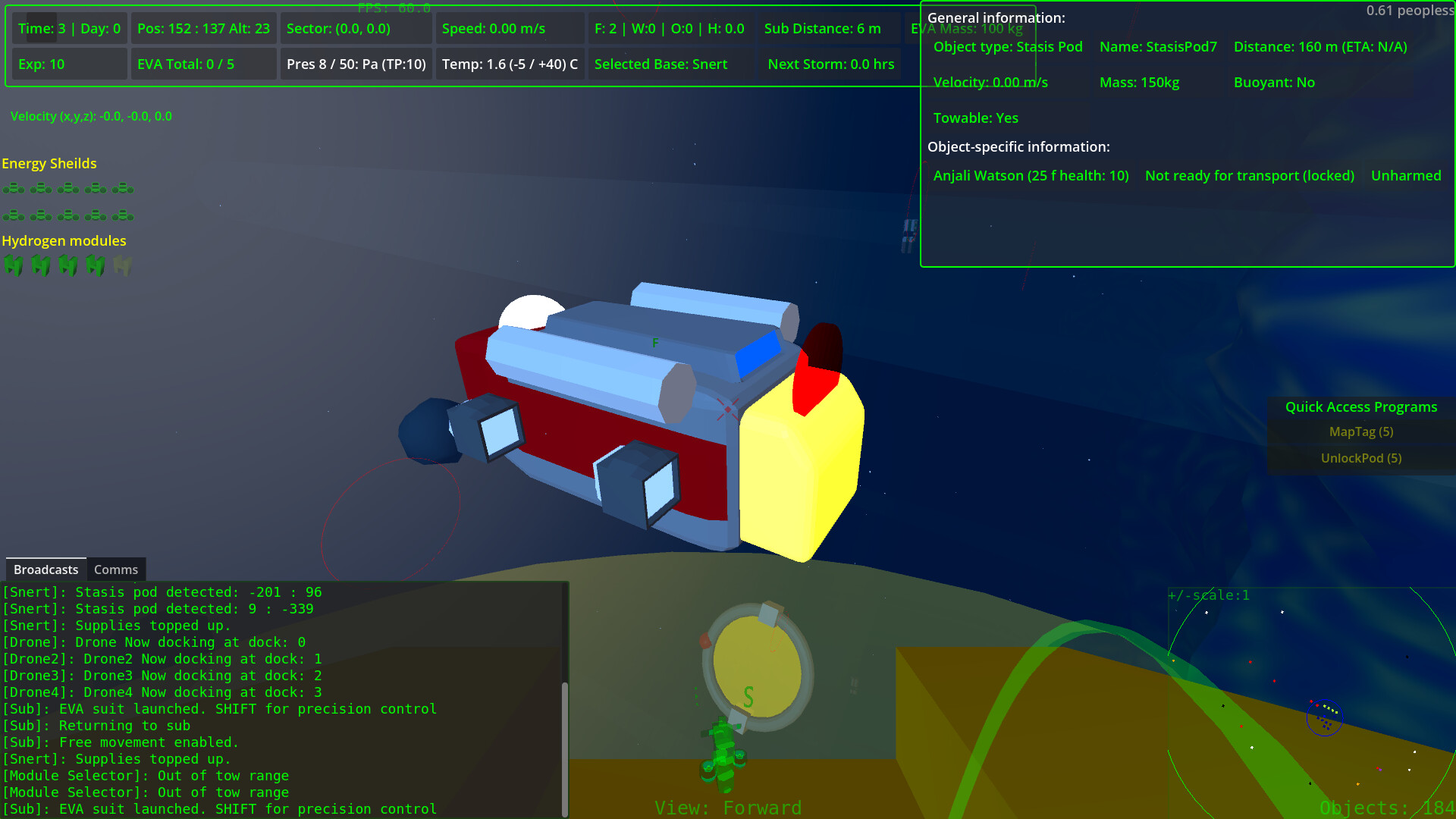
Task: Click the Objects: 184 counter
Action: (x=1387, y=808)
